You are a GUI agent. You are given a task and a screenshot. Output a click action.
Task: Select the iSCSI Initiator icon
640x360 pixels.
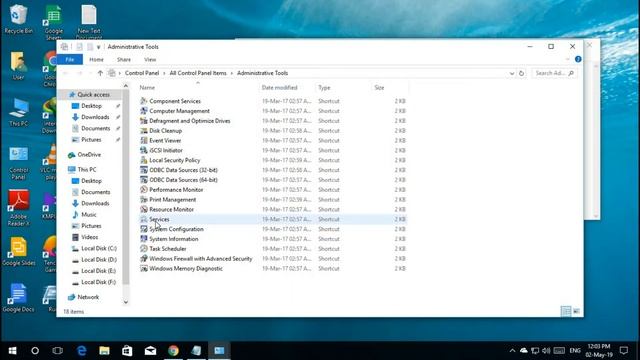144,150
